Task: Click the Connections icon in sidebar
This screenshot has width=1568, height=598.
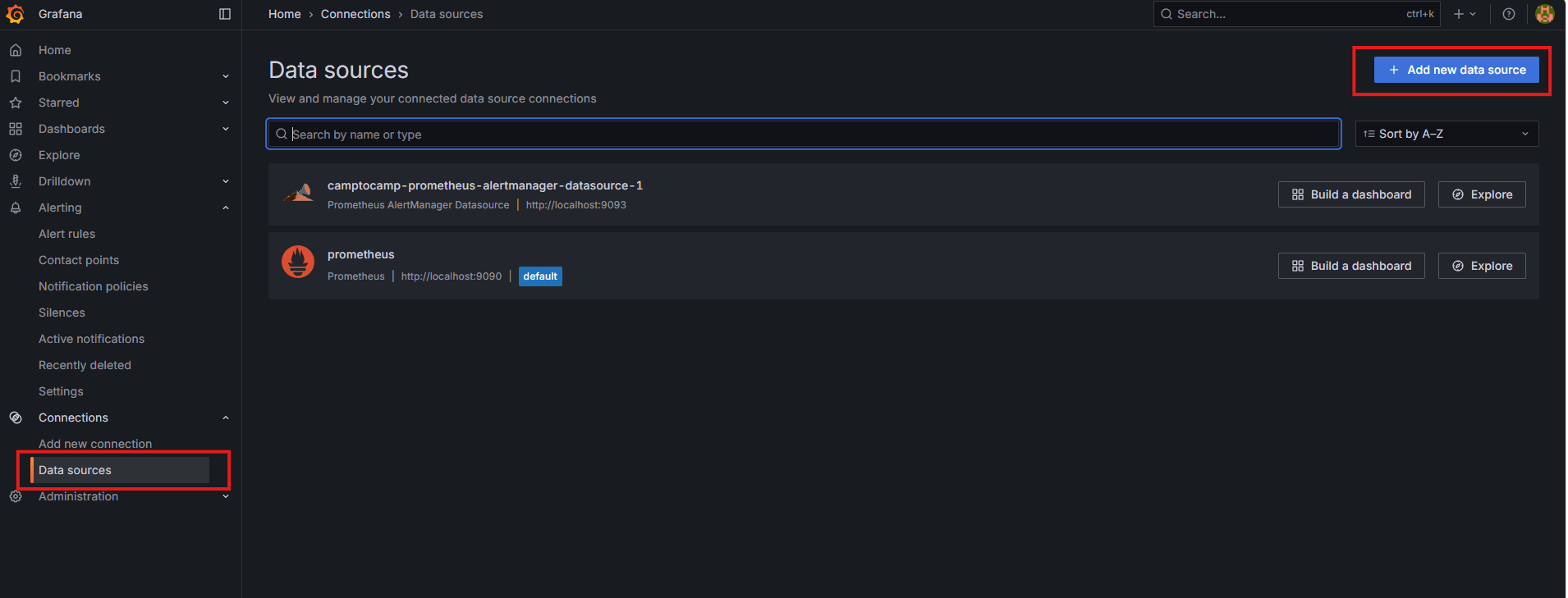Action: (x=16, y=418)
